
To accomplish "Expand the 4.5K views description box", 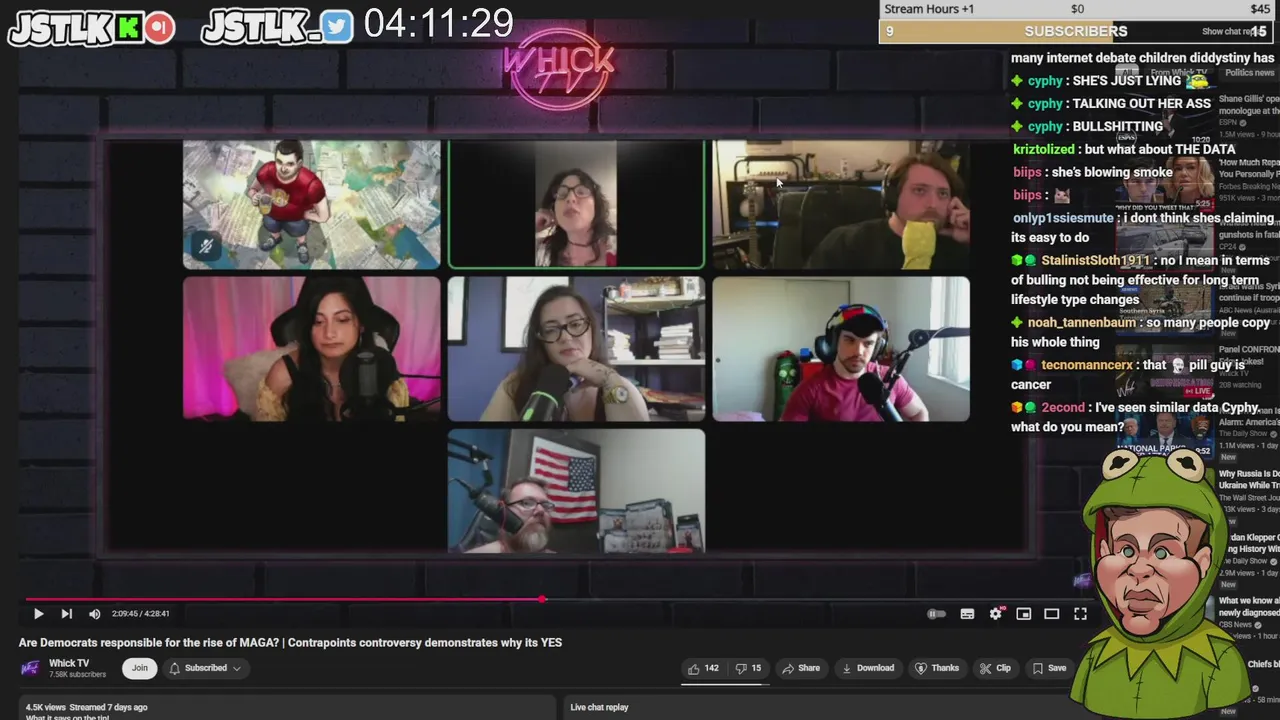I will point(287,708).
